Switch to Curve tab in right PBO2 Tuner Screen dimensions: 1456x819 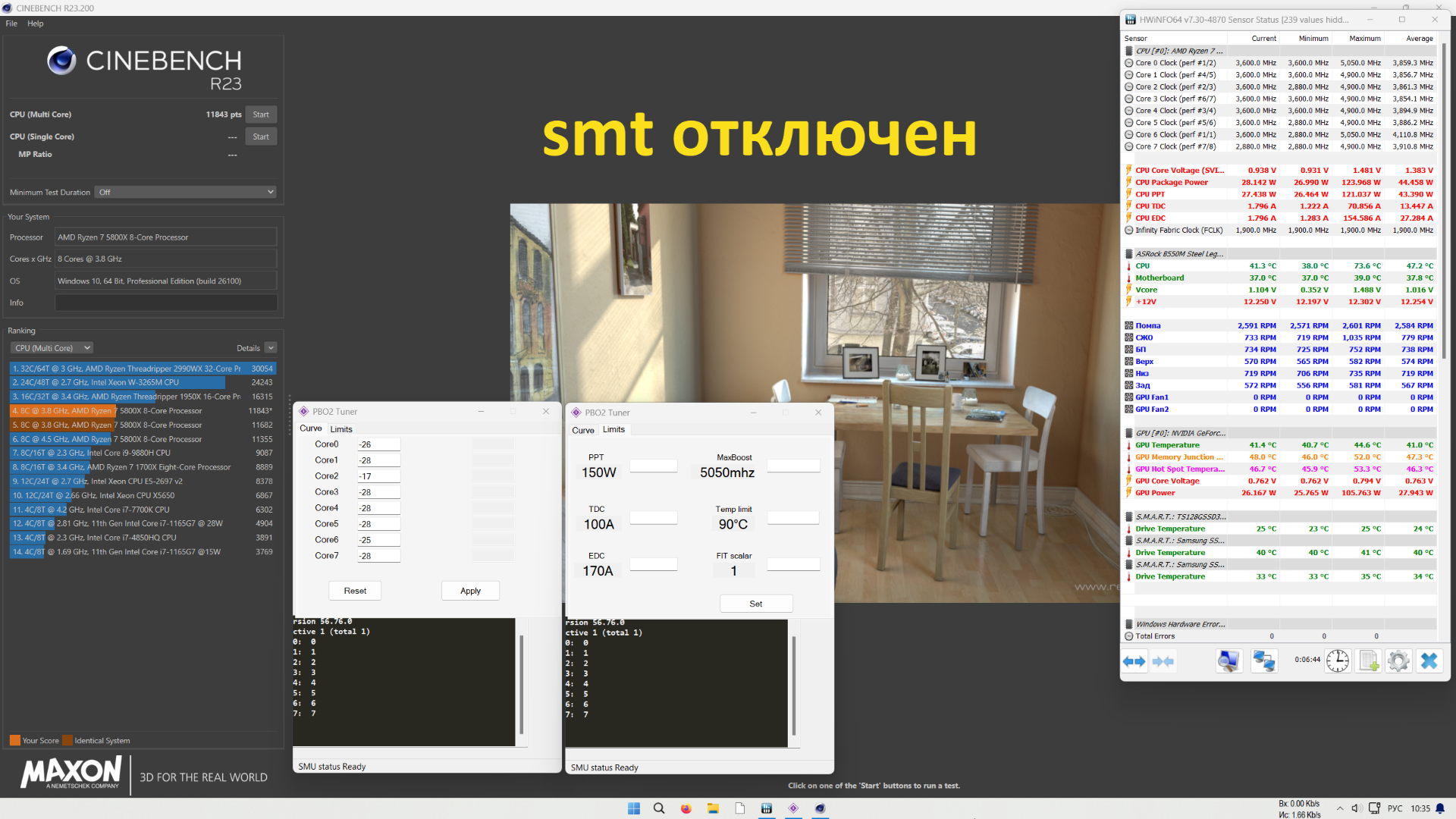582,430
